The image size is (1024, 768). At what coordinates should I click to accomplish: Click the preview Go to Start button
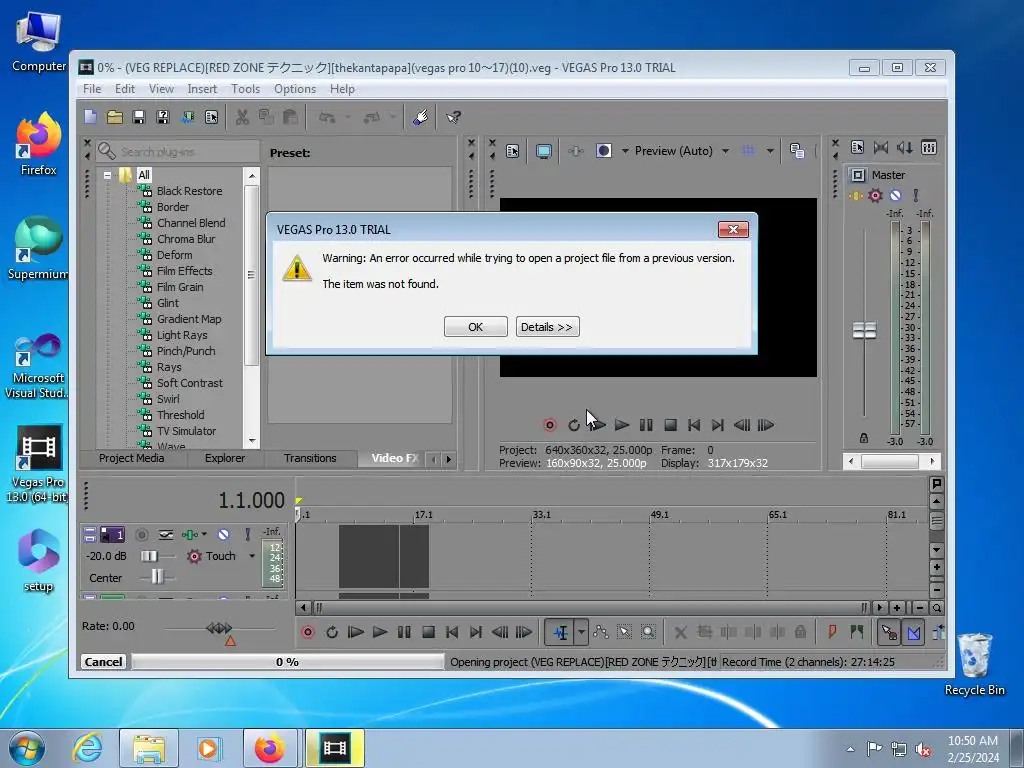tap(694, 425)
